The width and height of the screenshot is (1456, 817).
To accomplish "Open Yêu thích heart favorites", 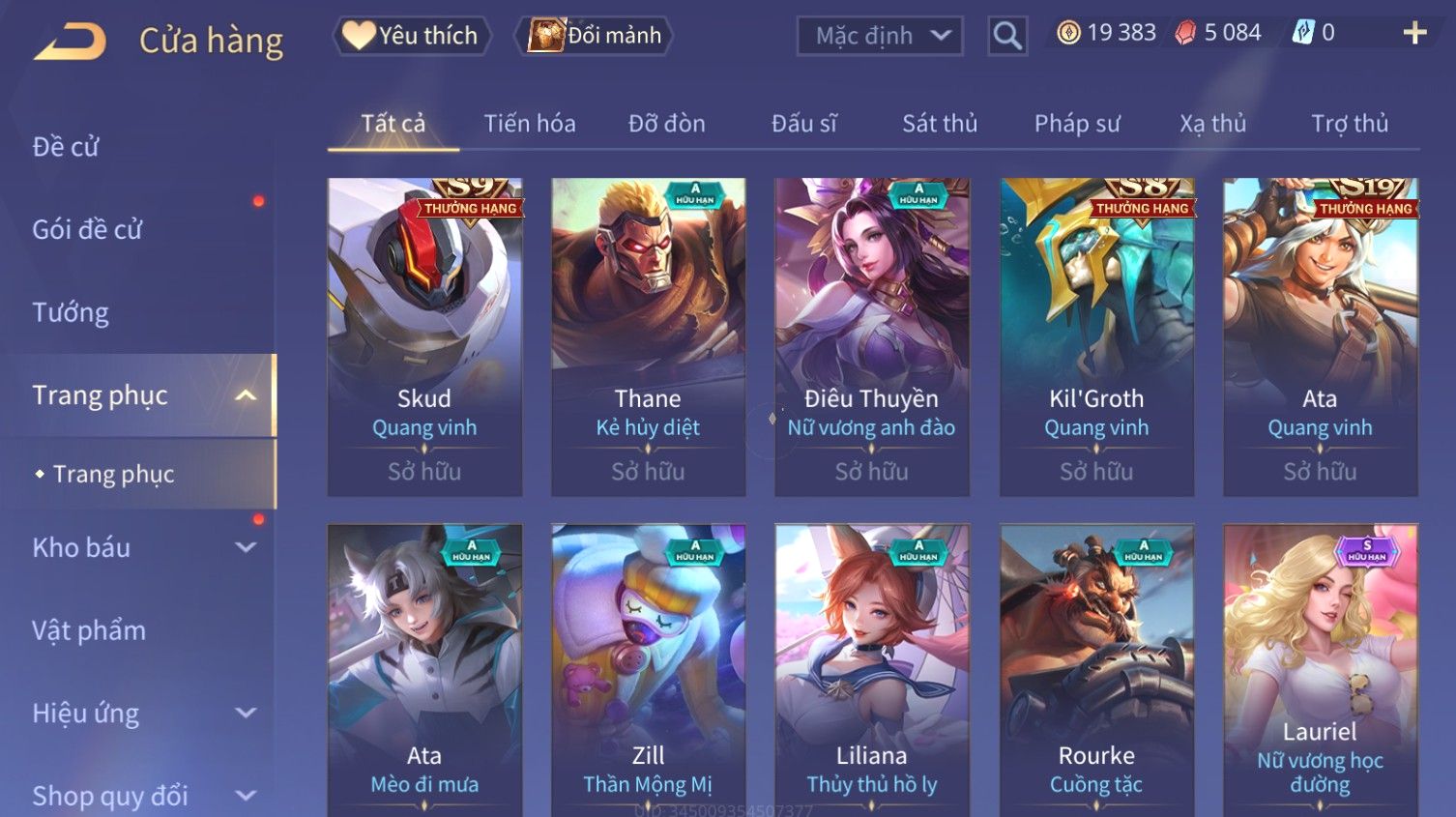I will [x=412, y=36].
